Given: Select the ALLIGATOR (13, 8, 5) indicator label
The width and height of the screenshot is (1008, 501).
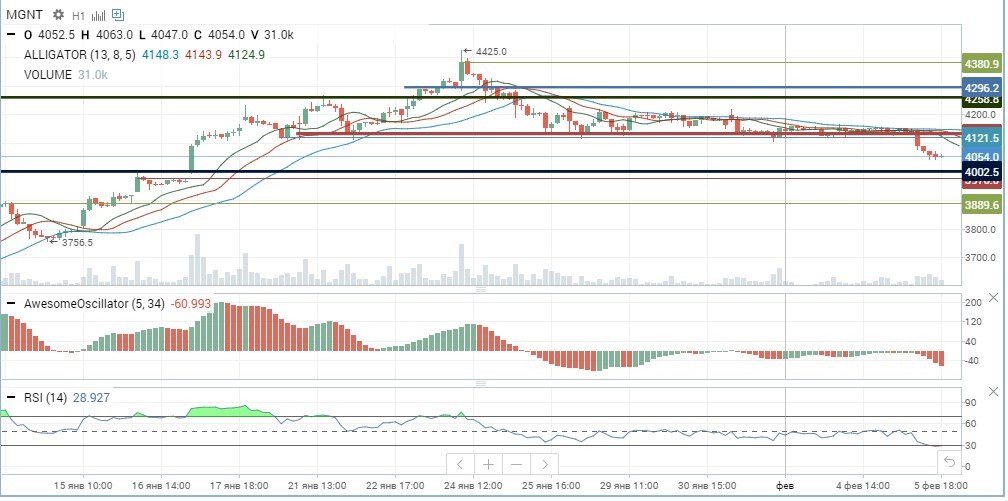Looking at the screenshot, I should click(80, 55).
